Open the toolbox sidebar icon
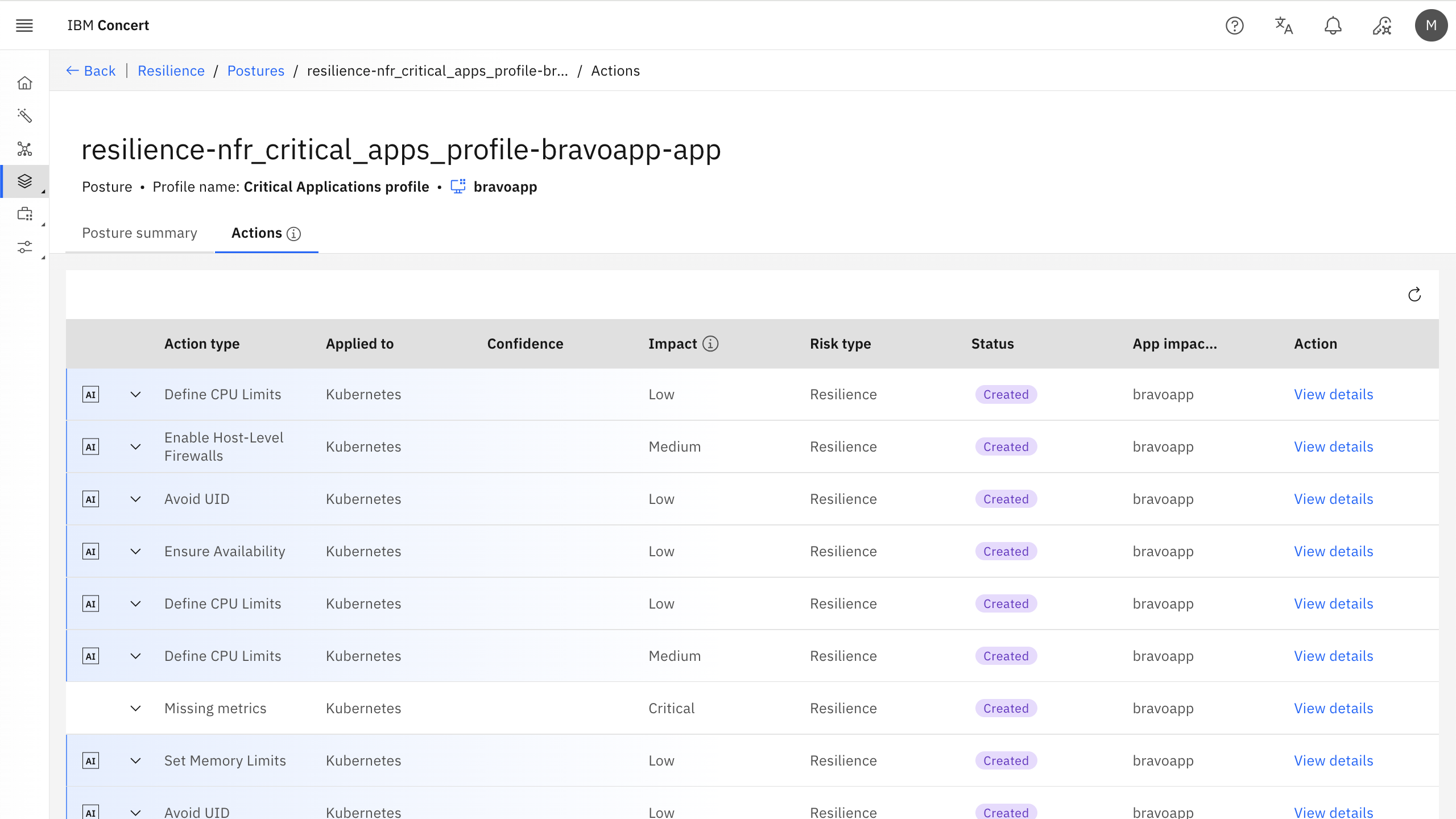The height and width of the screenshot is (819, 1456). pos(24,214)
